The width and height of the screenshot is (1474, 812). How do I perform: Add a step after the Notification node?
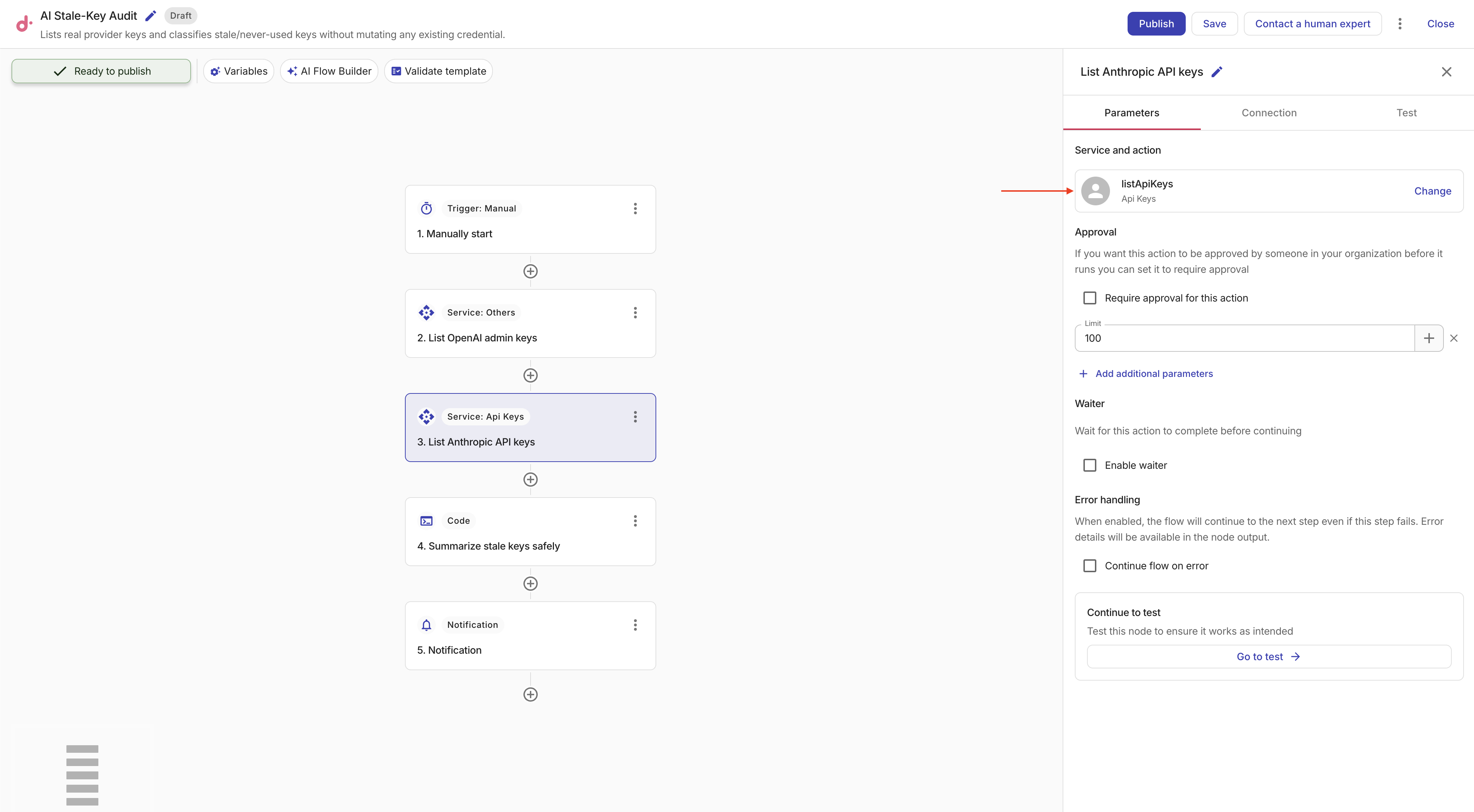tap(531, 695)
